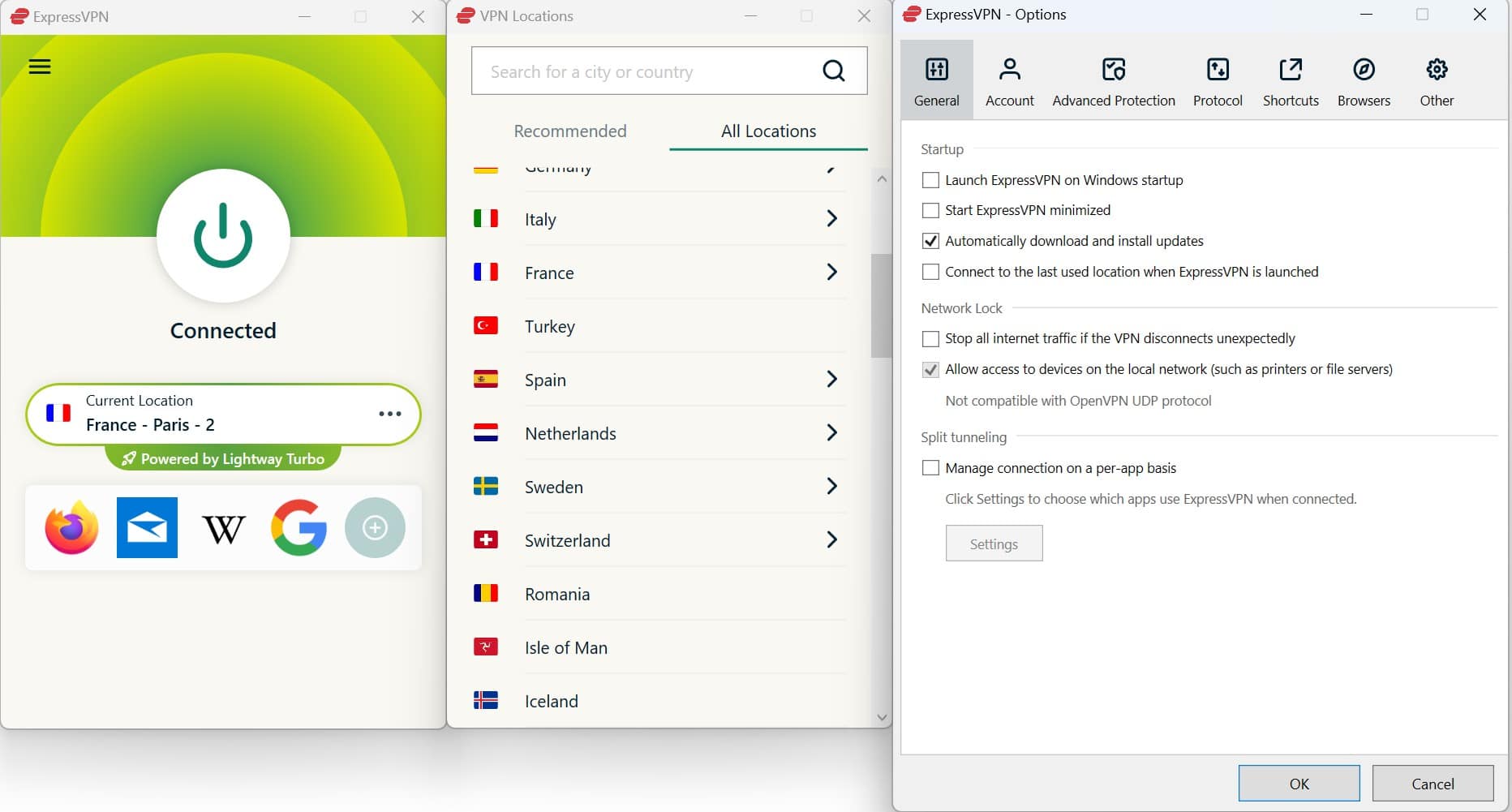This screenshot has height=812, width=1512.
Task: Click the scroll up arrow in VPN Locations
Action: (882, 178)
